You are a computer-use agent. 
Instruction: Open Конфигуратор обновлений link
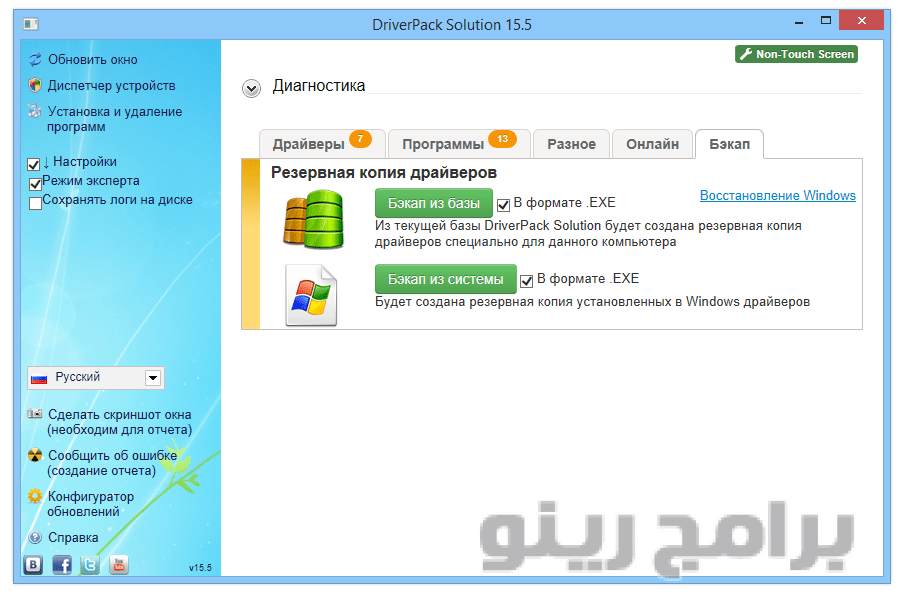(91, 504)
